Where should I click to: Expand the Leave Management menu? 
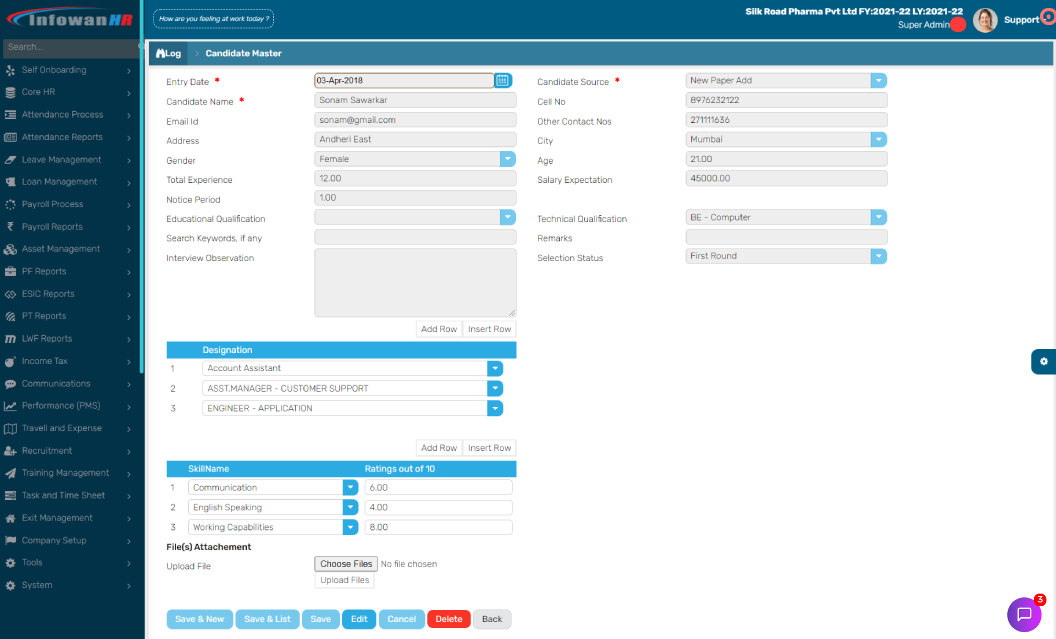pos(68,160)
